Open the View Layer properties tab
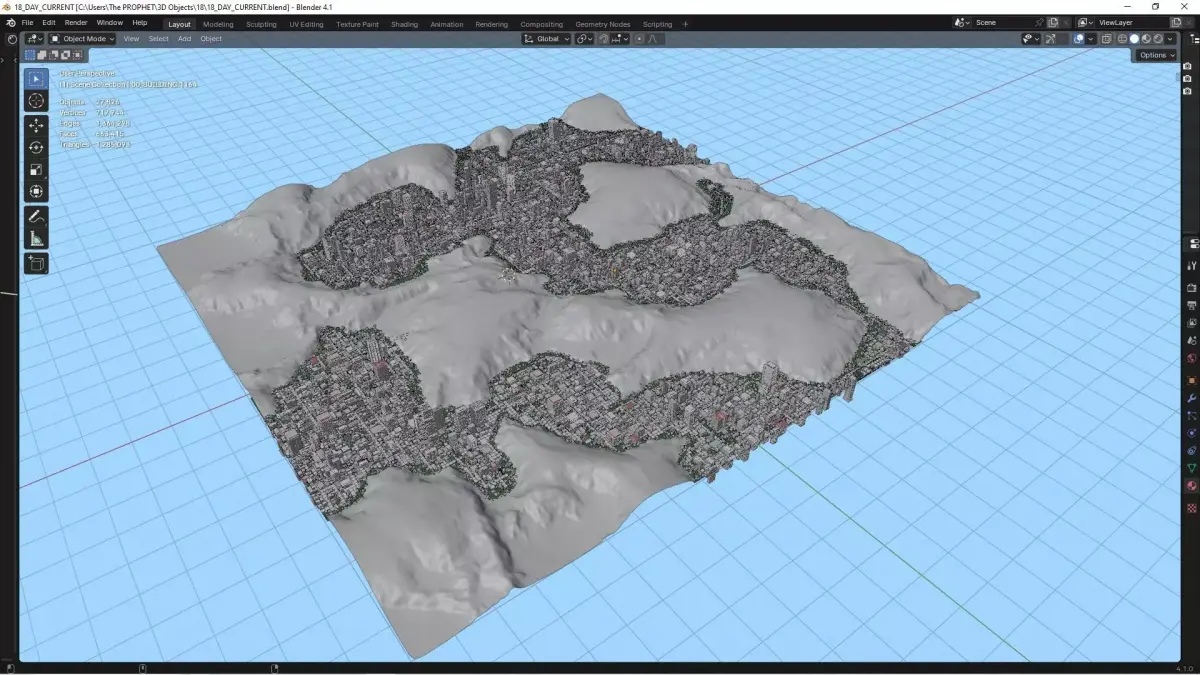Image resolution: width=1200 pixels, height=675 pixels. (1192, 323)
